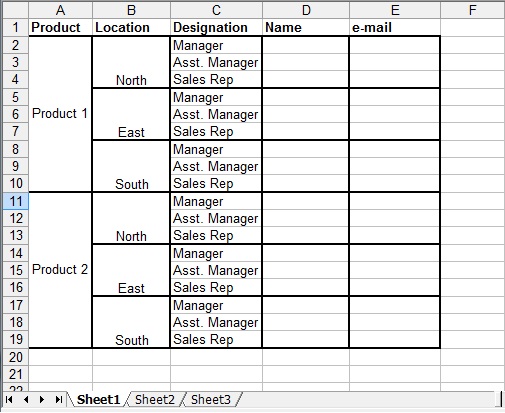Click the merged South cell of Product 2
Screen dimensions: 505x413
point(131,322)
